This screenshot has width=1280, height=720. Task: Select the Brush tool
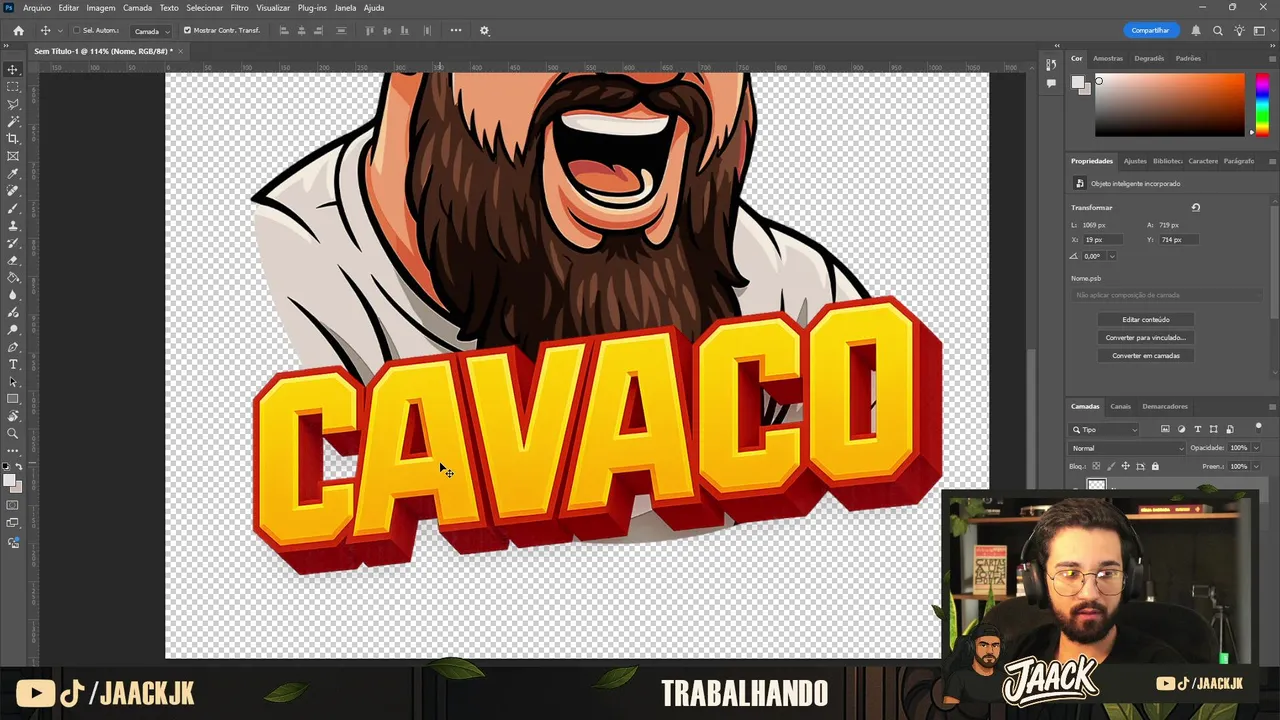(x=13, y=208)
